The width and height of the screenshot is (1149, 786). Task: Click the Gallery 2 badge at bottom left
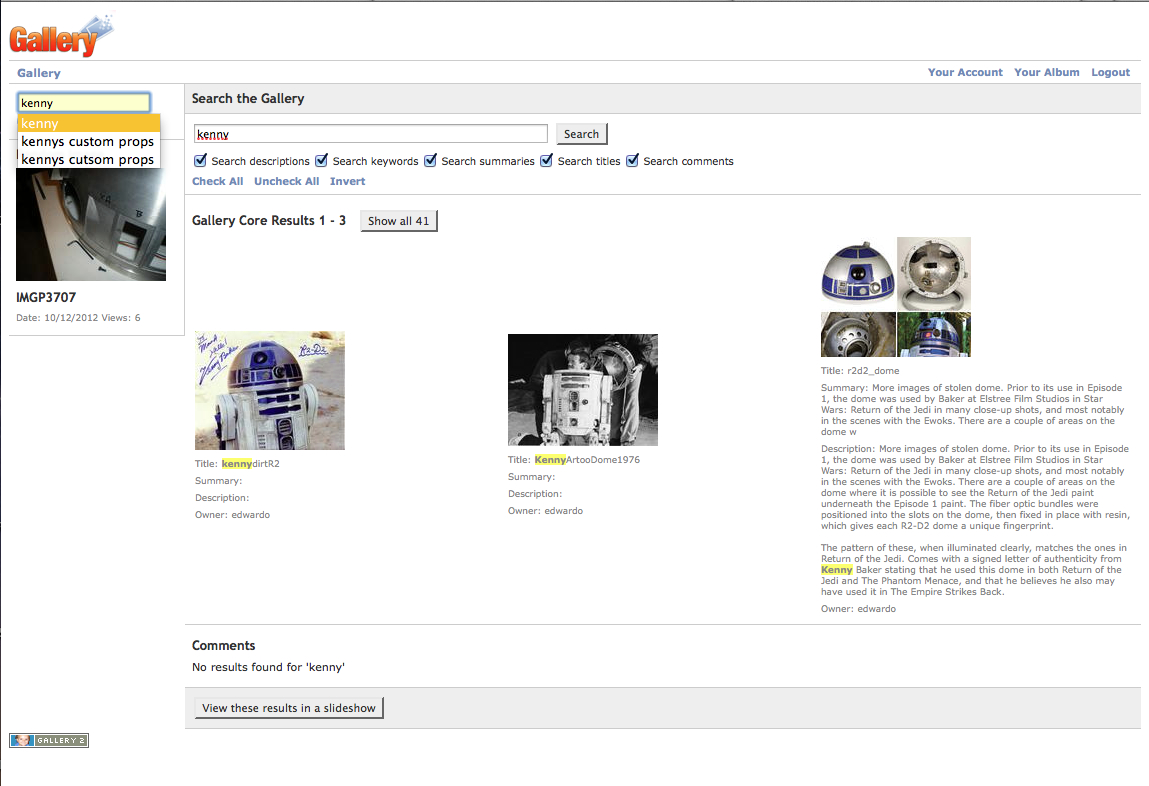coord(49,741)
